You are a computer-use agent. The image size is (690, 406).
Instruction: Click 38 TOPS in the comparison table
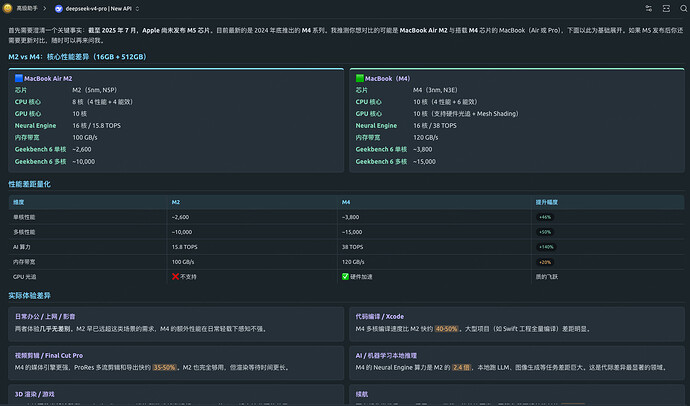coord(352,247)
